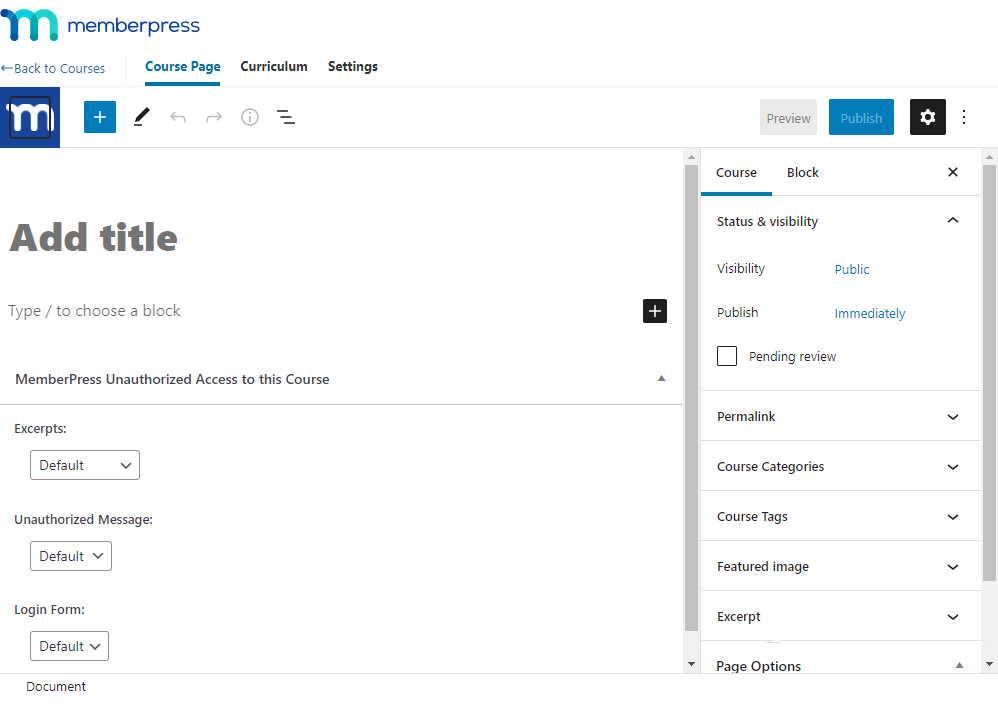998x715 pixels.
Task: Enable the Pending review checkbox
Action: click(727, 356)
